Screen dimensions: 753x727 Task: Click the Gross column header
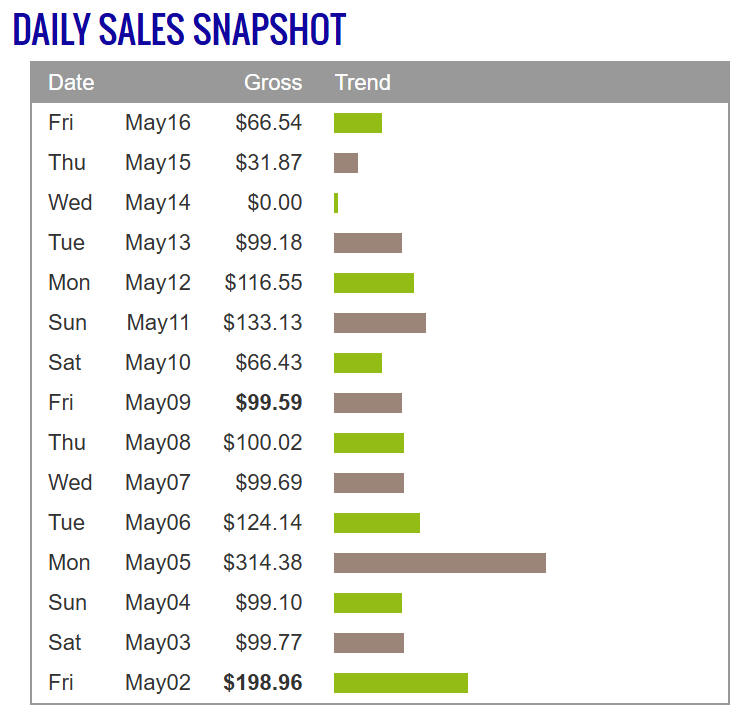(273, 82)
